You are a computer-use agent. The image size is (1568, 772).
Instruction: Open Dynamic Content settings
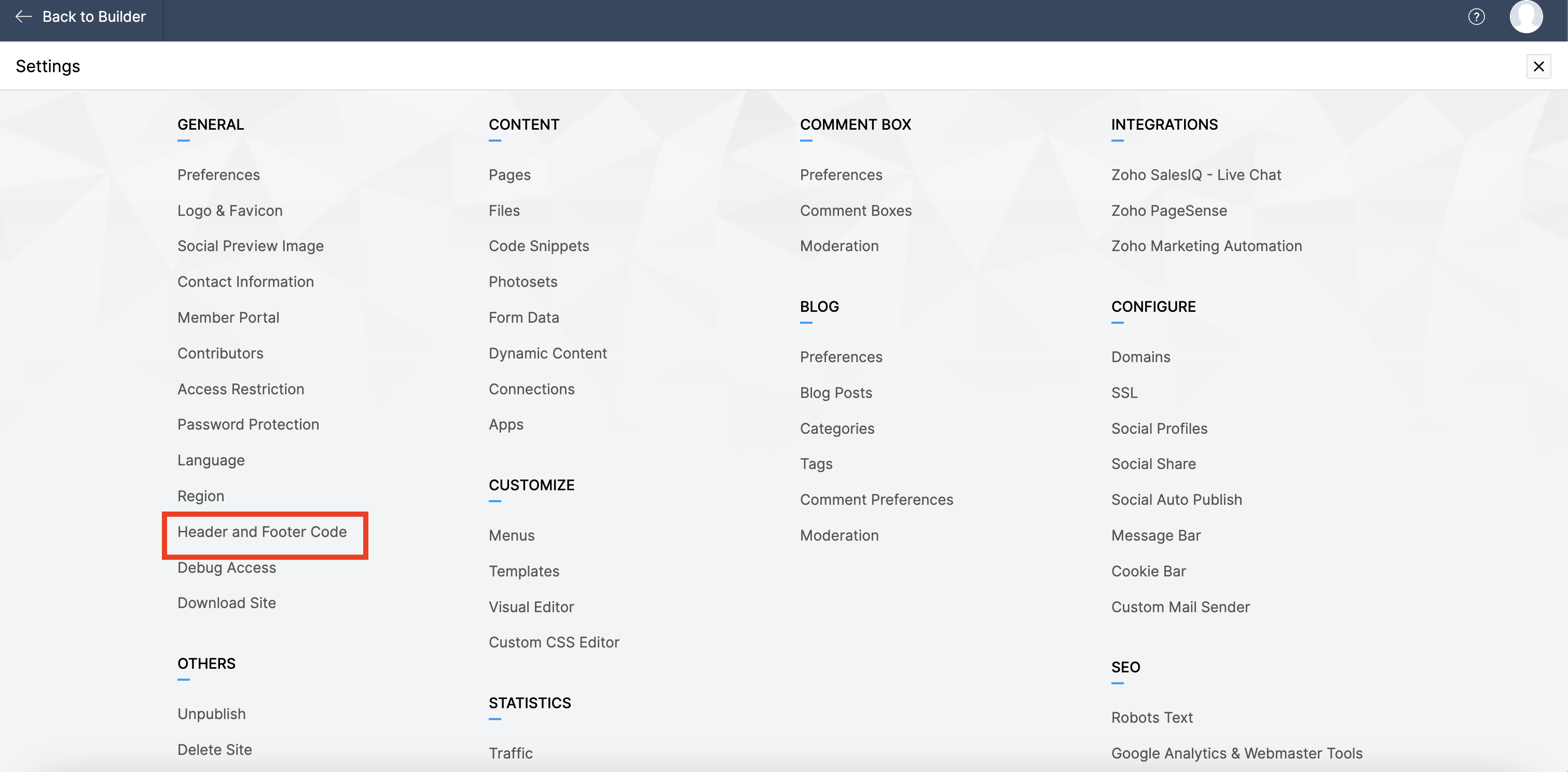547,353
